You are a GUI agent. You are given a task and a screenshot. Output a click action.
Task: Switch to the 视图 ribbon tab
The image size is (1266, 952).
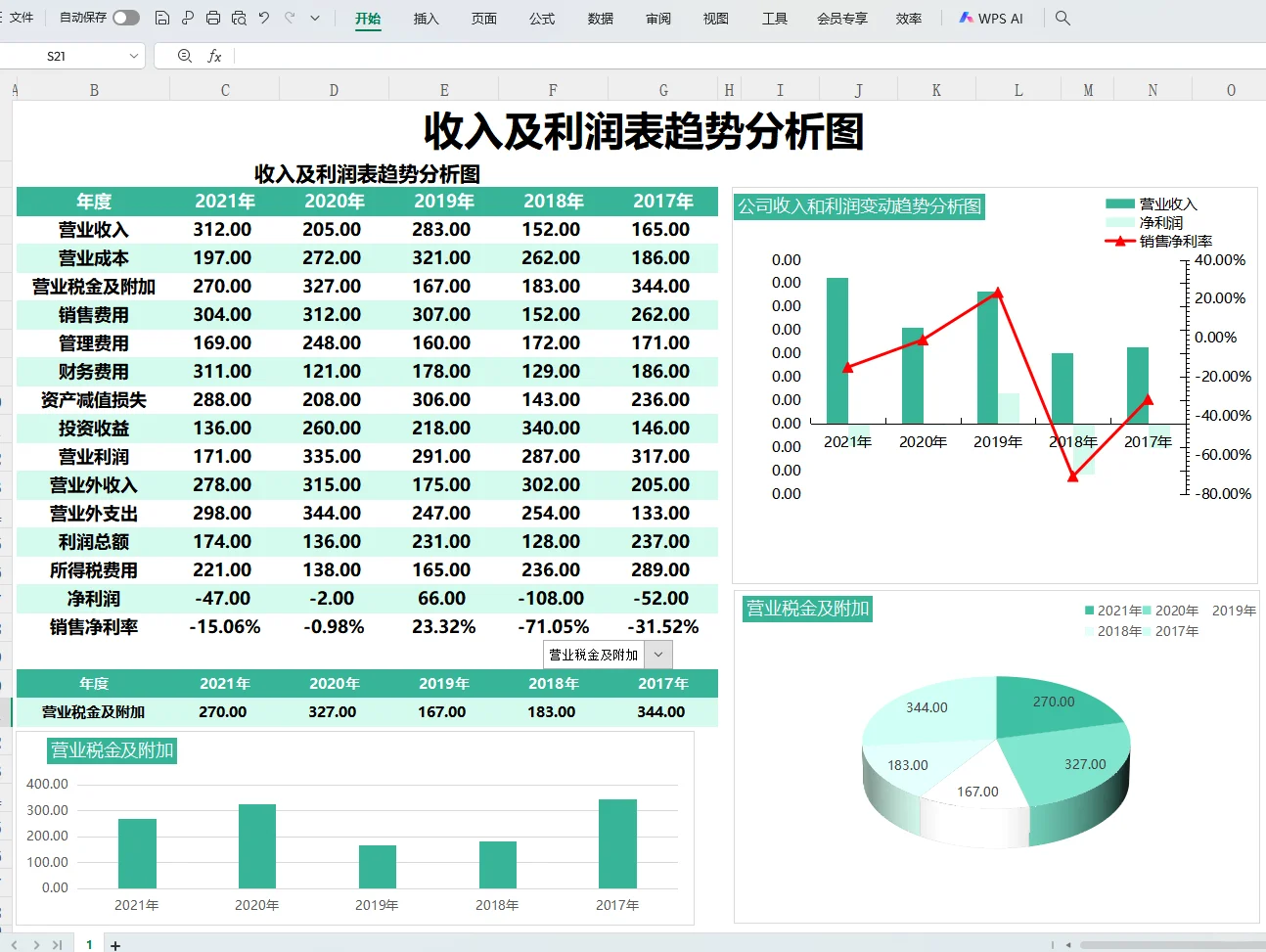pyautogui.click(x=716, y=19)
